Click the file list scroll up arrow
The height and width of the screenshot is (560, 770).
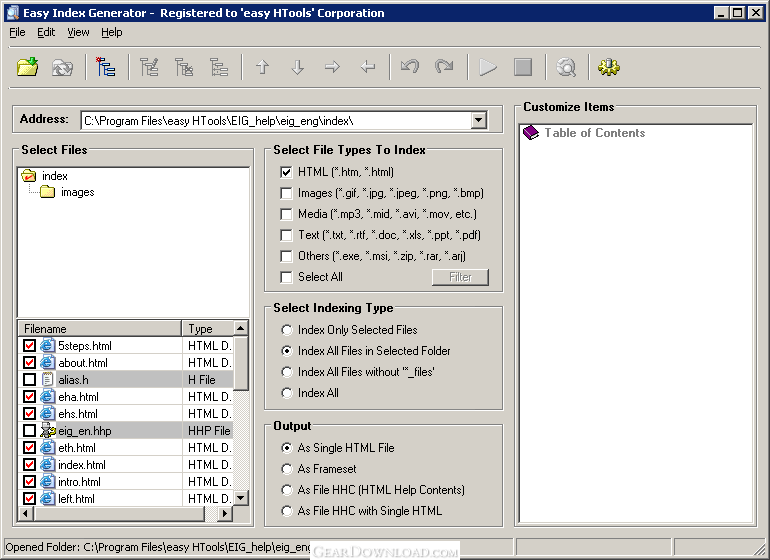coord(241,328)
